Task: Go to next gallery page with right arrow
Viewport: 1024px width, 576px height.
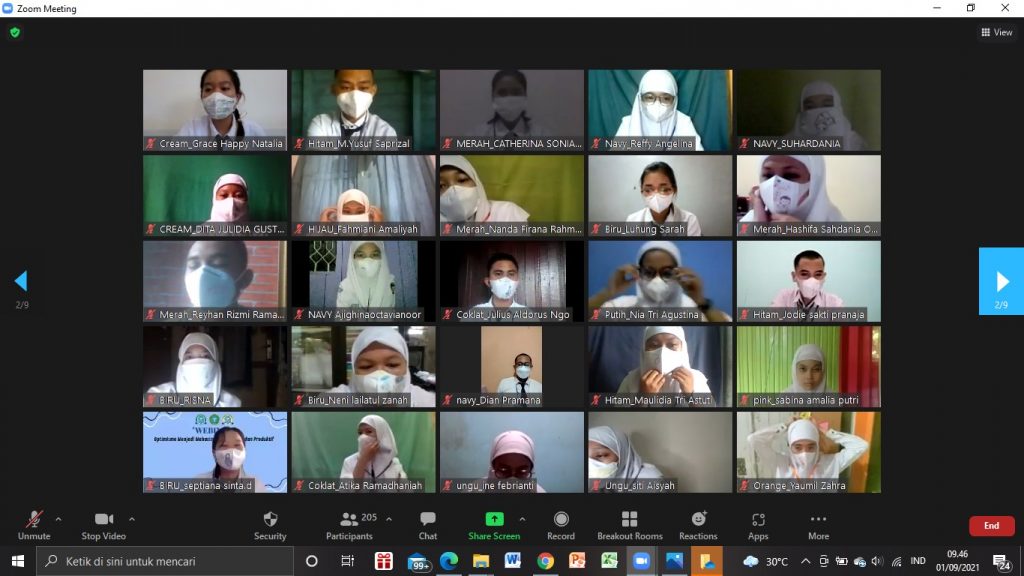Action: [1002, 281]
